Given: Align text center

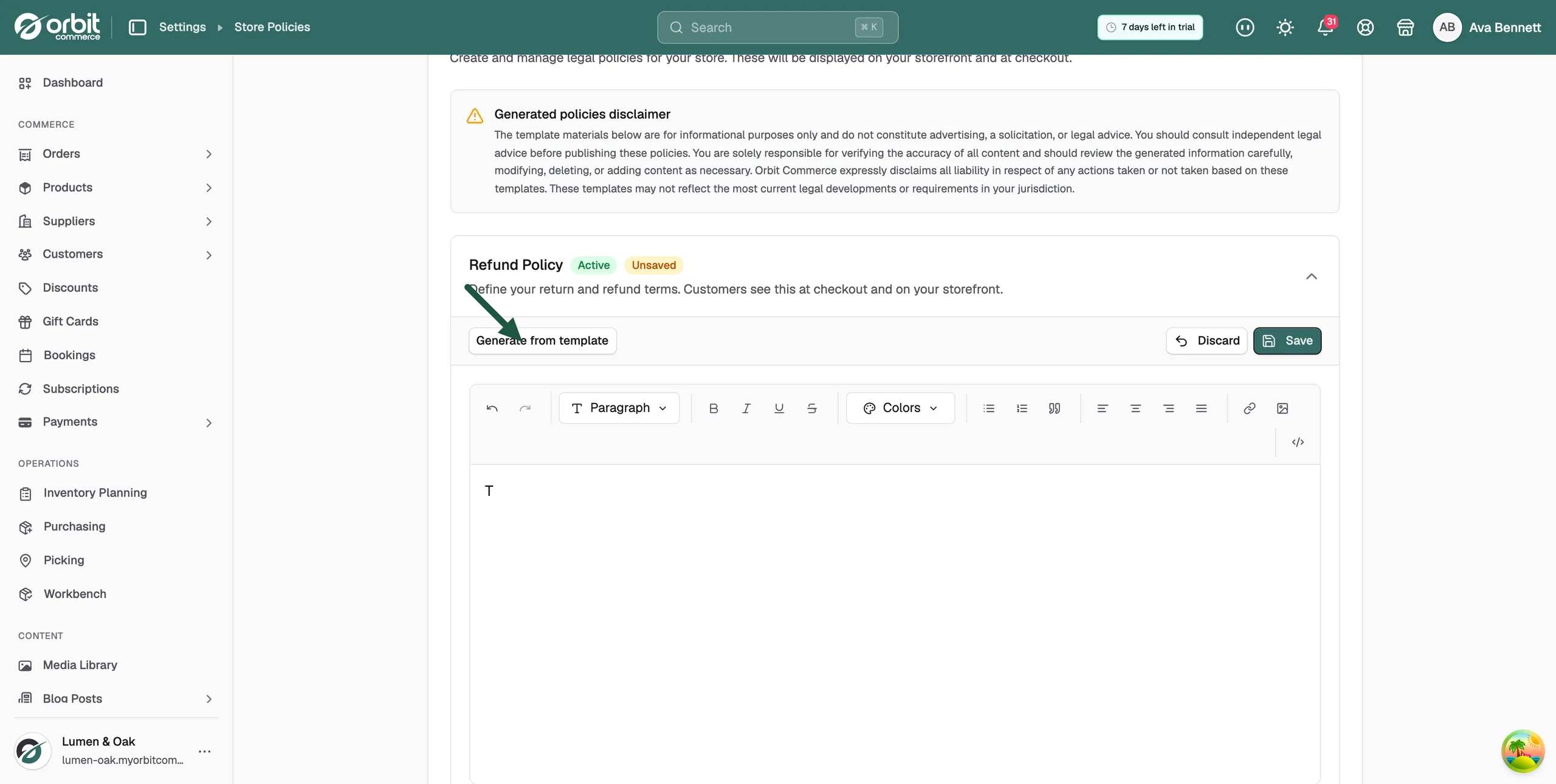Looking at the screenshot, I should pos(1135,408).
